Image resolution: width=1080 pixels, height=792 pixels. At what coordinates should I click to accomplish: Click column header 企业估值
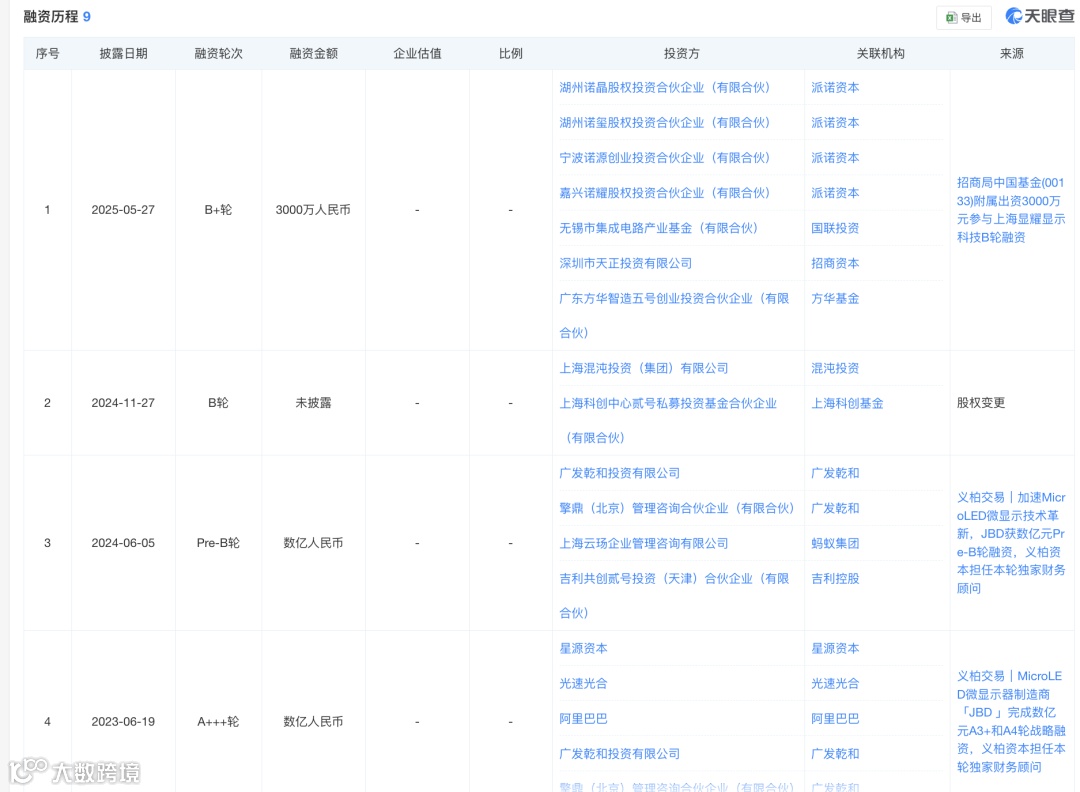pos(417,54)
